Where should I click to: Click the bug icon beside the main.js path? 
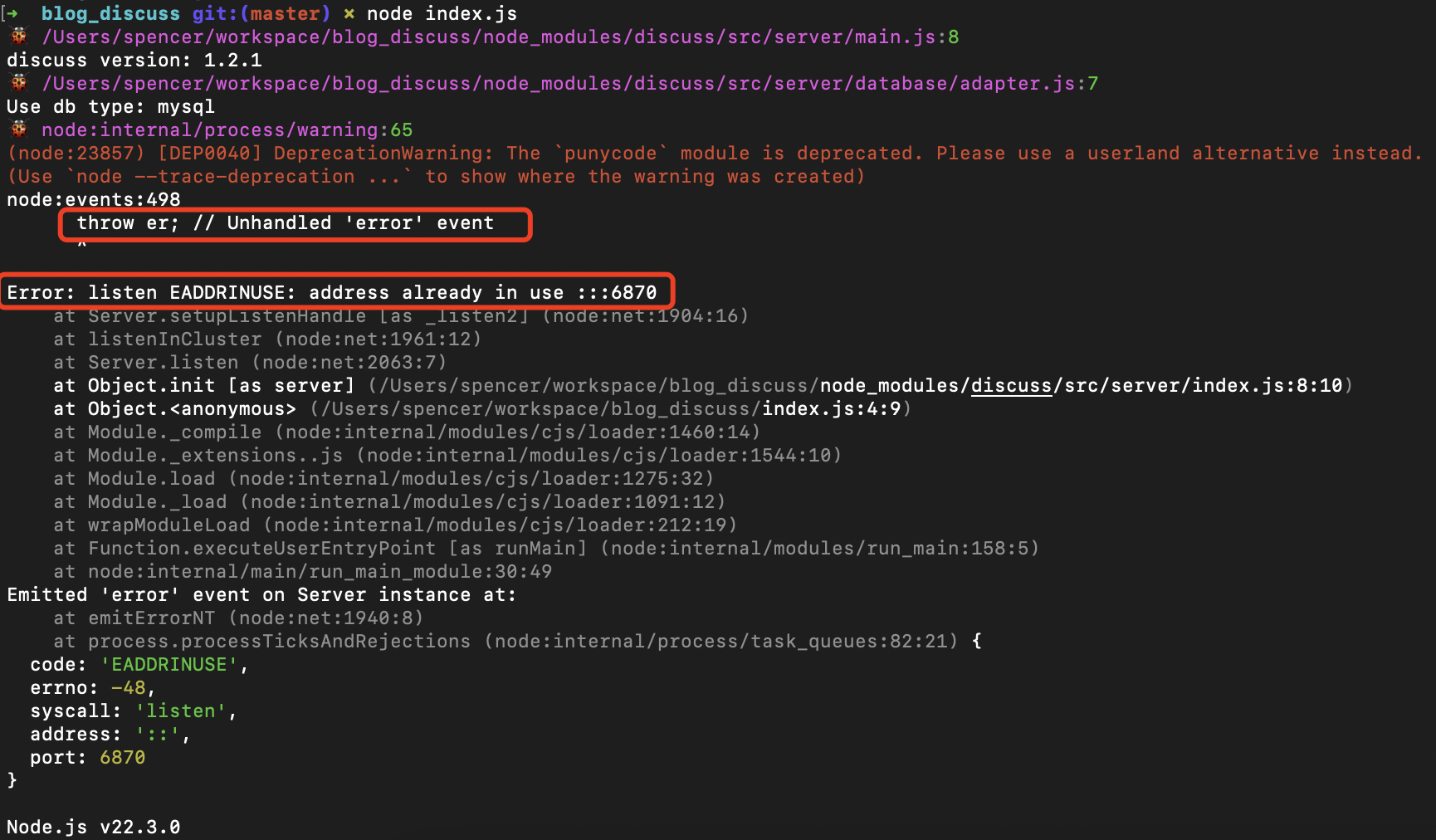pyautogui.click(x=18, y=36)
